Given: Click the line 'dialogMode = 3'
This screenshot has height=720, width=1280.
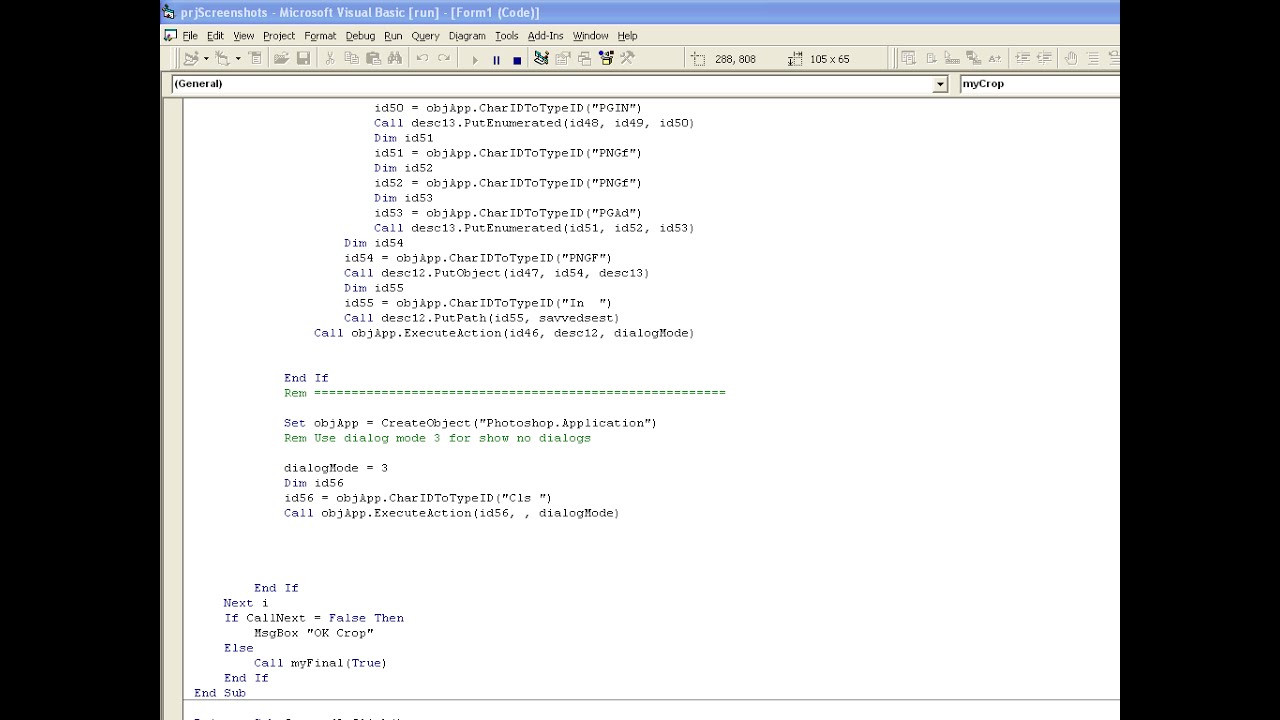Looking at the screenshot, I should [336, 468].
